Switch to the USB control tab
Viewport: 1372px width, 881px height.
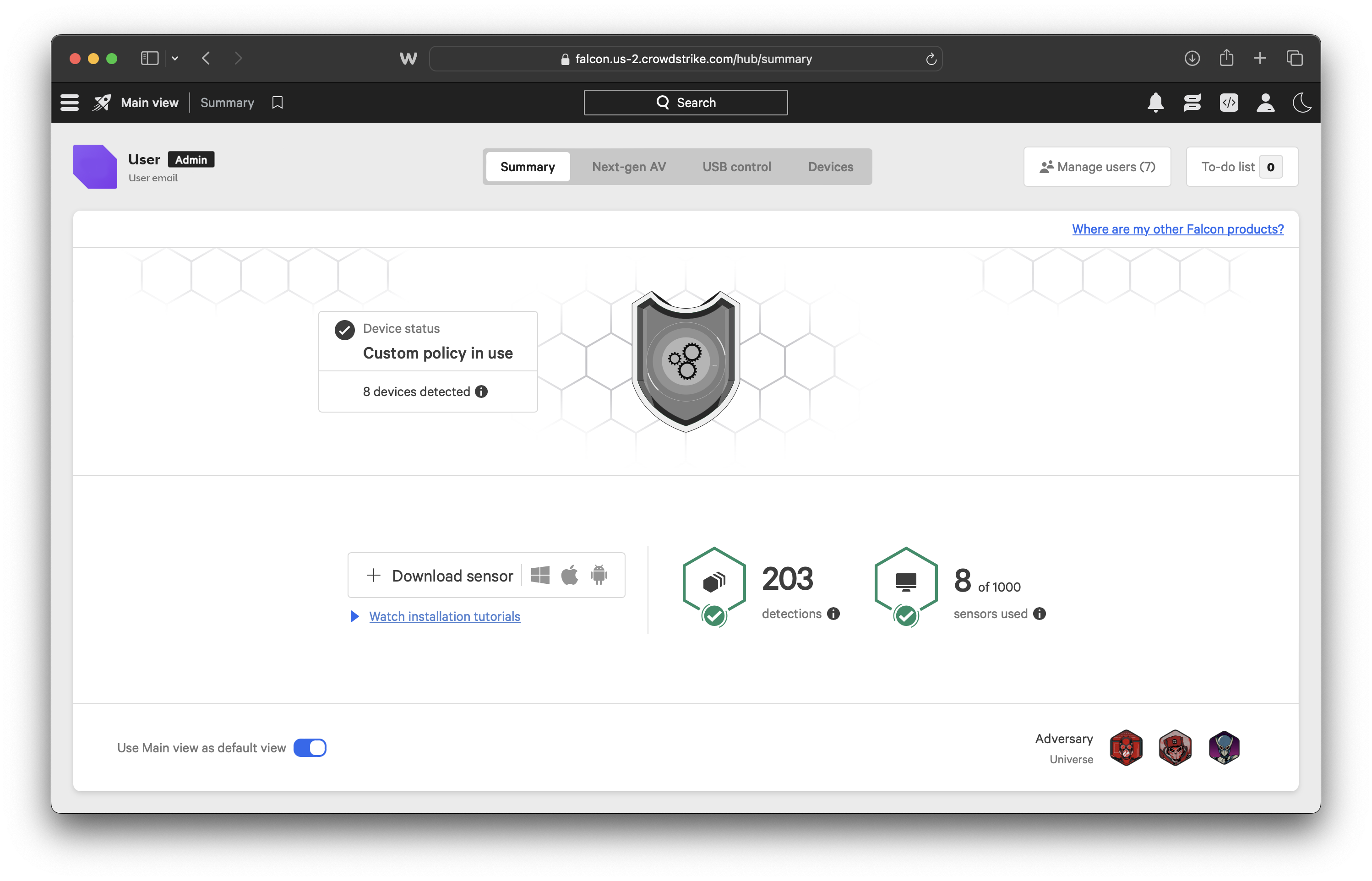point(736,167)
